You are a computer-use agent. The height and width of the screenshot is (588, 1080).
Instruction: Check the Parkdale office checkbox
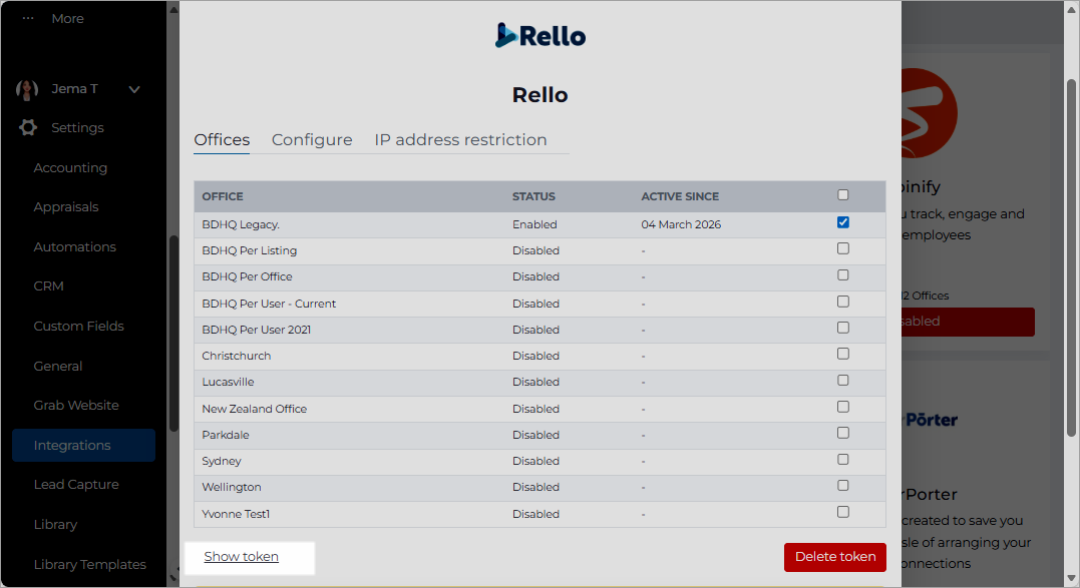(843, 433)
